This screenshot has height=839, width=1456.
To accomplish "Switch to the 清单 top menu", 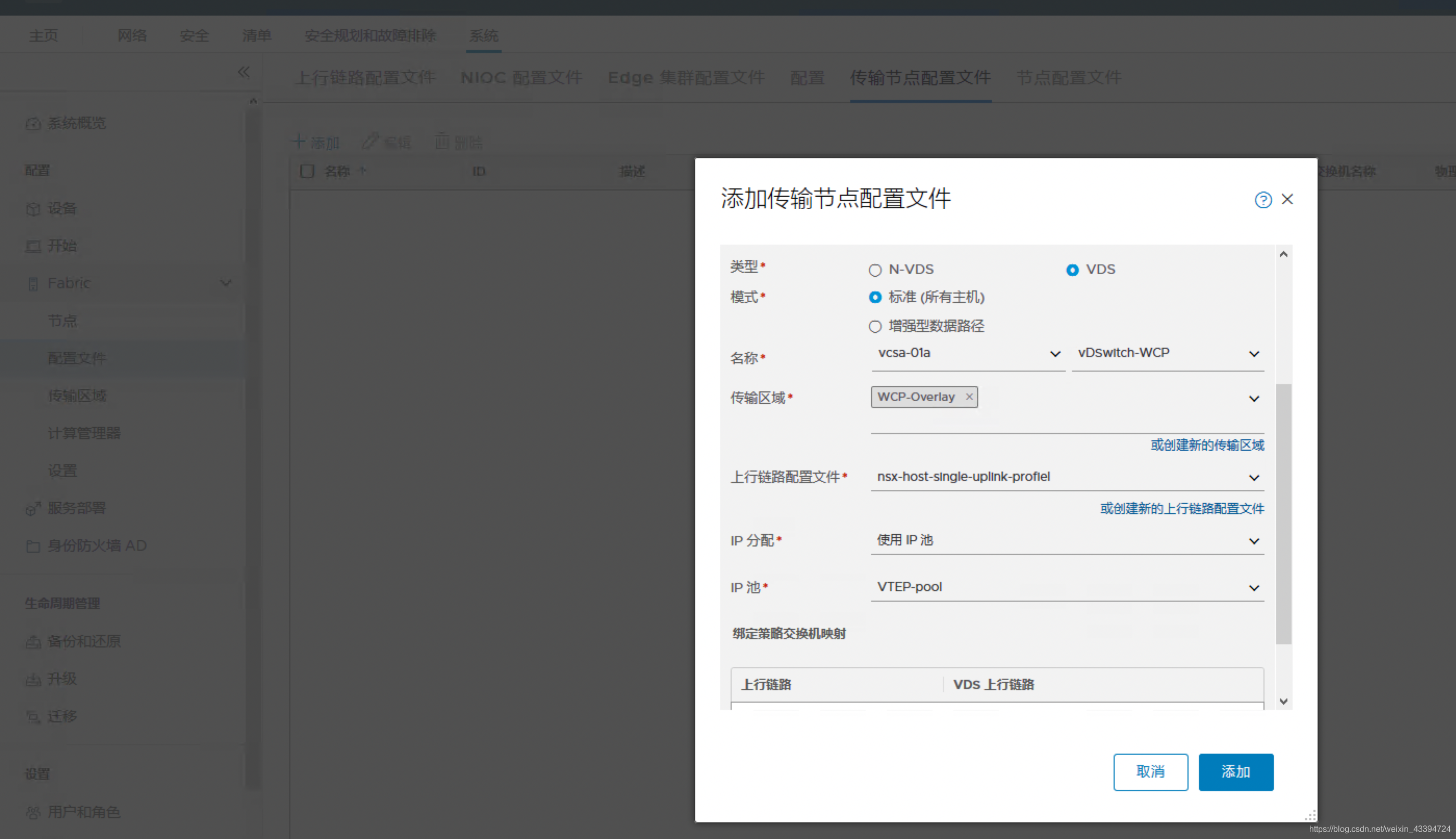I will pyautogui.click(x=257, y=36).
